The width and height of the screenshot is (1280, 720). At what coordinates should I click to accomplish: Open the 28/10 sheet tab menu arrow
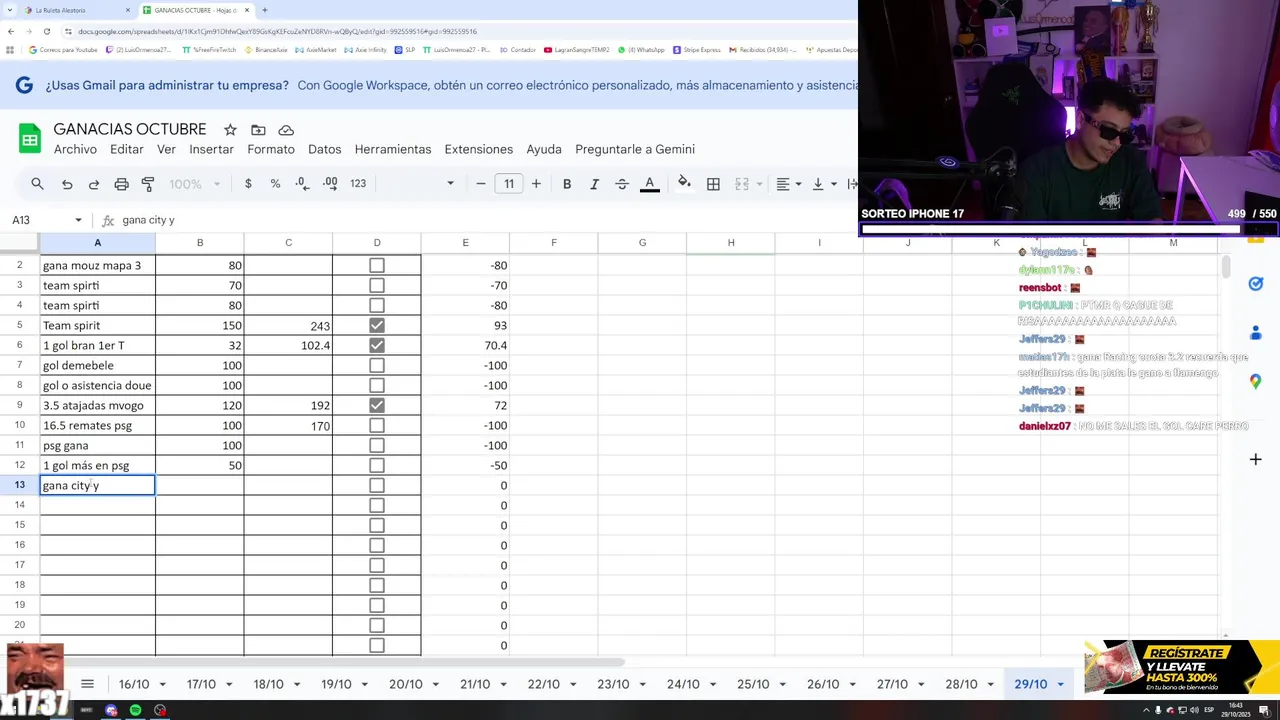991,684
